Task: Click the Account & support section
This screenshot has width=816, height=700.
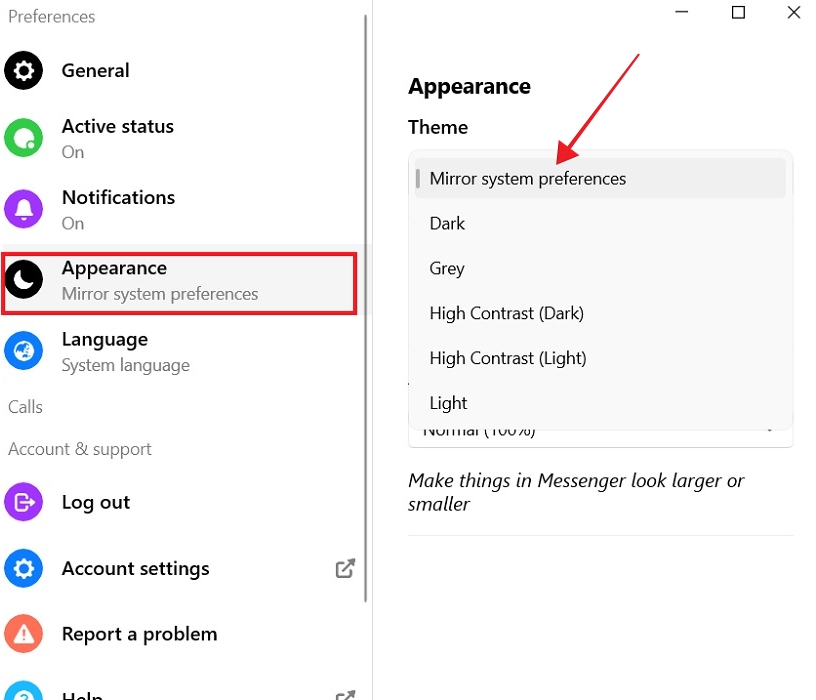Action: 80,449
